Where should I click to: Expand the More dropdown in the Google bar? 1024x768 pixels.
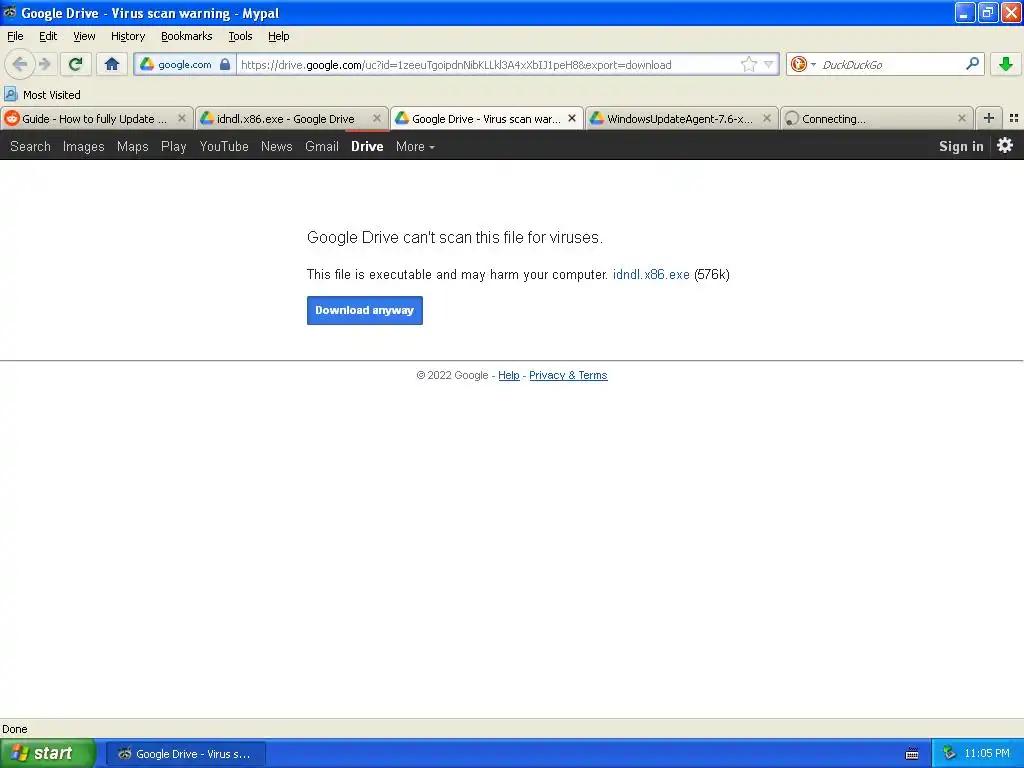[x=415, y=146]
